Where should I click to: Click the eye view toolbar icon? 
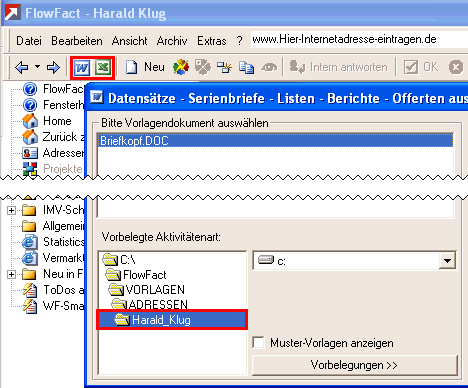click(269, 68)
